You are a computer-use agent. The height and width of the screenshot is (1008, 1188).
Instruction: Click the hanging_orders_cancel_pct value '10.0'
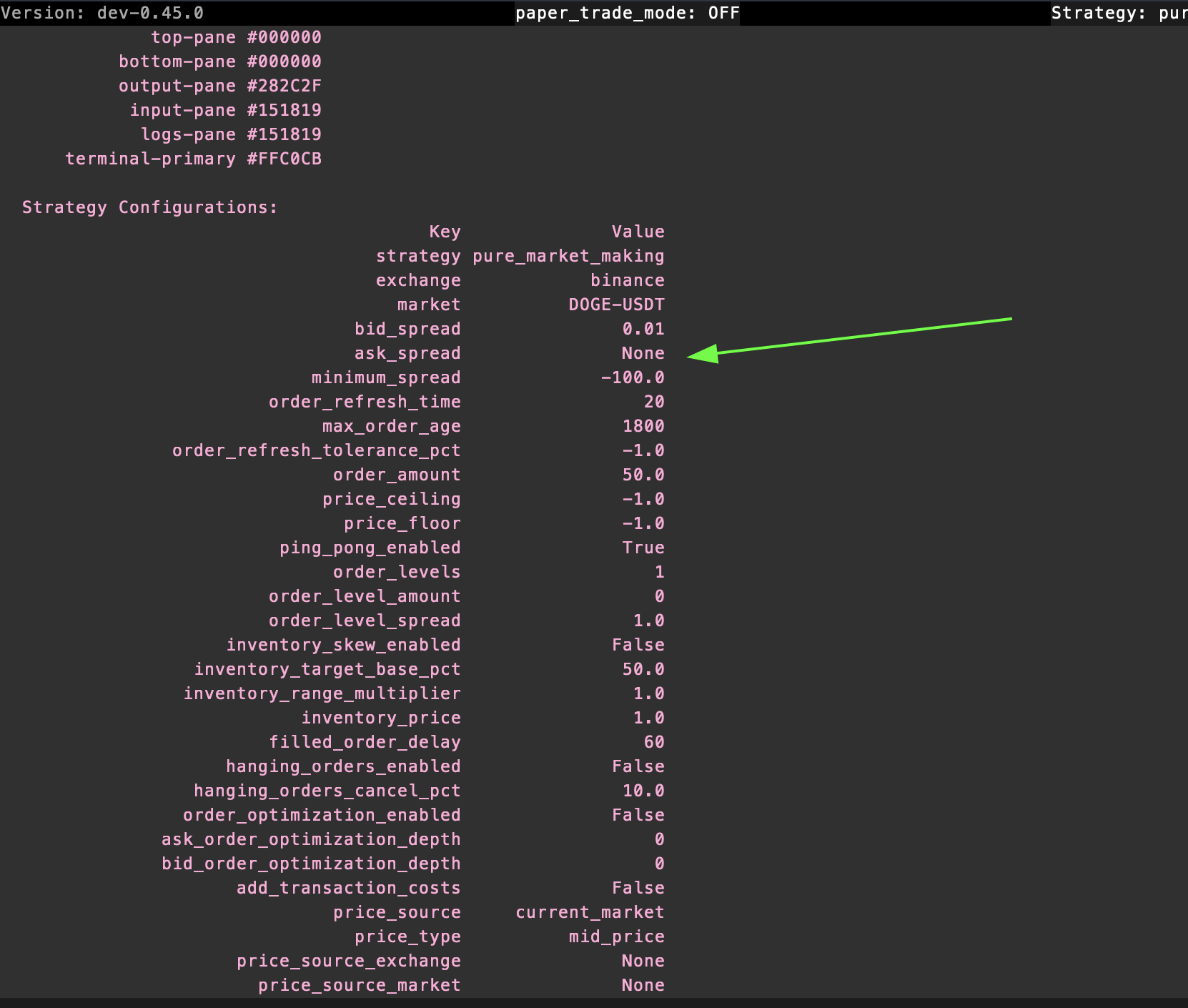tap(643, 791)
